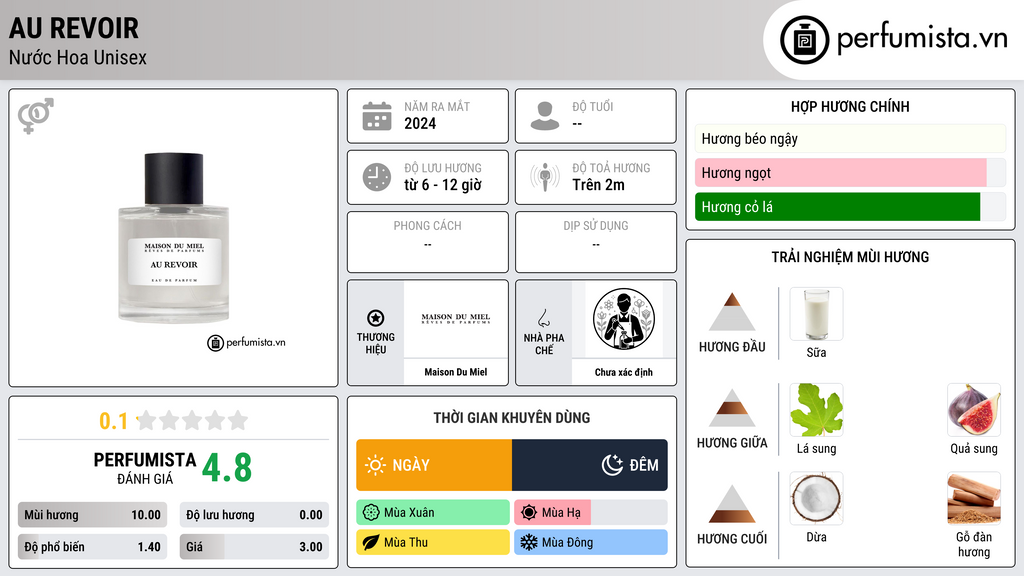Select the Mùa Xuân season bar
1024x576 pixels.
(x=433, y=512)
